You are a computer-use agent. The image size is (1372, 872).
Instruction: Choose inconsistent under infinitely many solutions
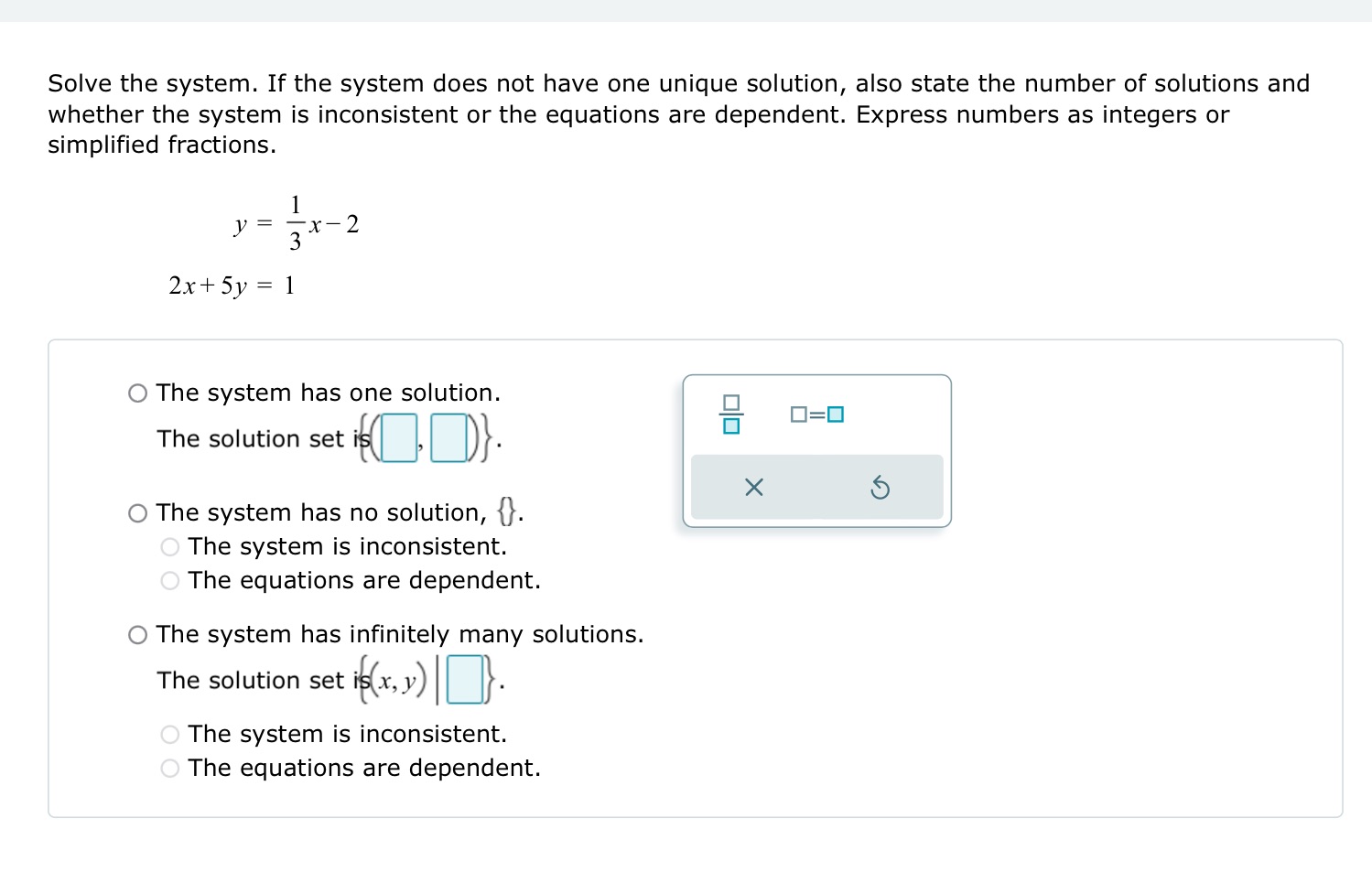(x=169, y=733)
